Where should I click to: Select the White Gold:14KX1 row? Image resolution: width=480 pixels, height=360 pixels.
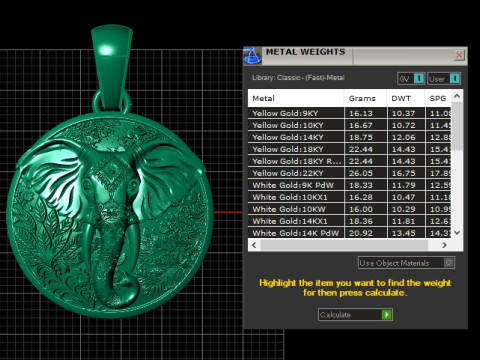(x=350, y=221)
